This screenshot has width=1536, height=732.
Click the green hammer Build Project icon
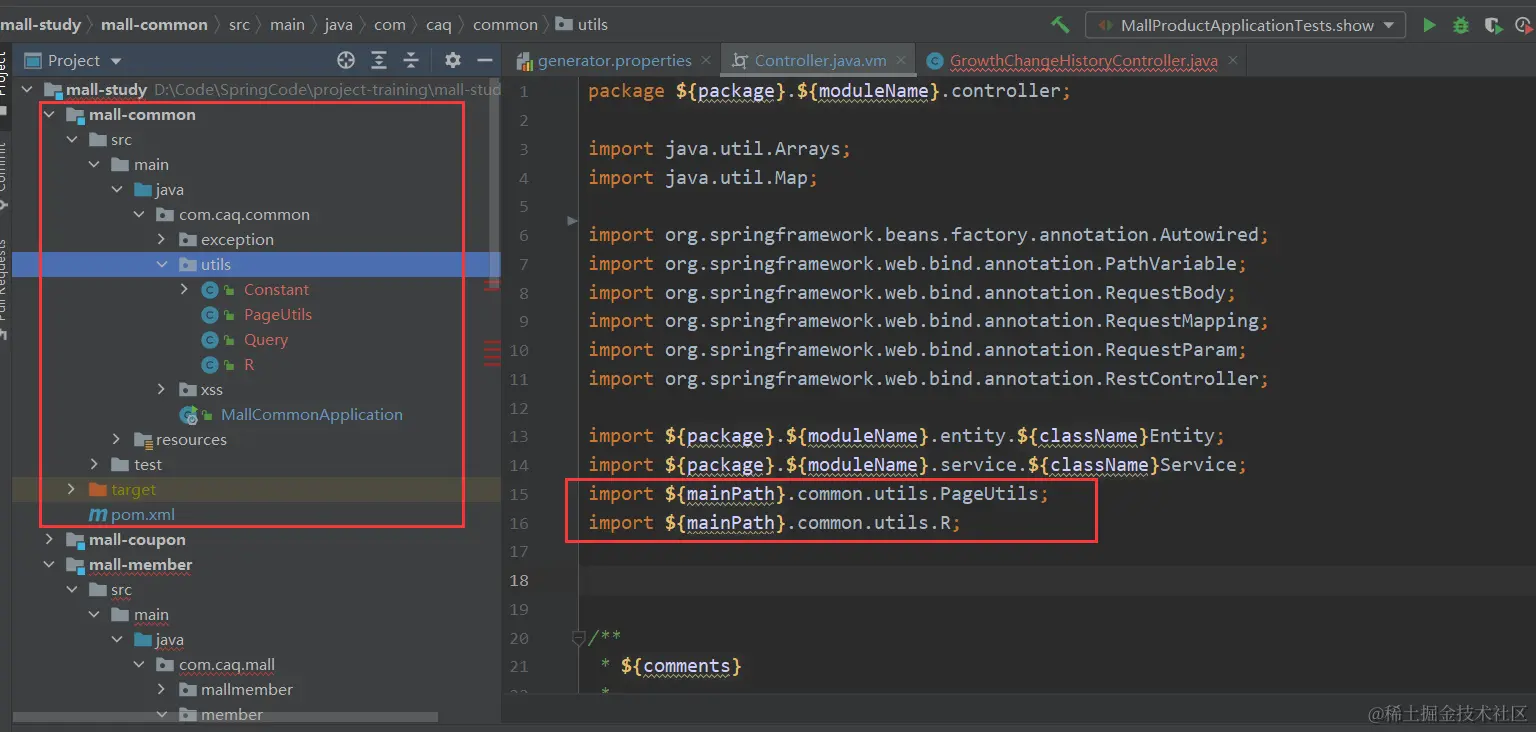(1061, 25)
